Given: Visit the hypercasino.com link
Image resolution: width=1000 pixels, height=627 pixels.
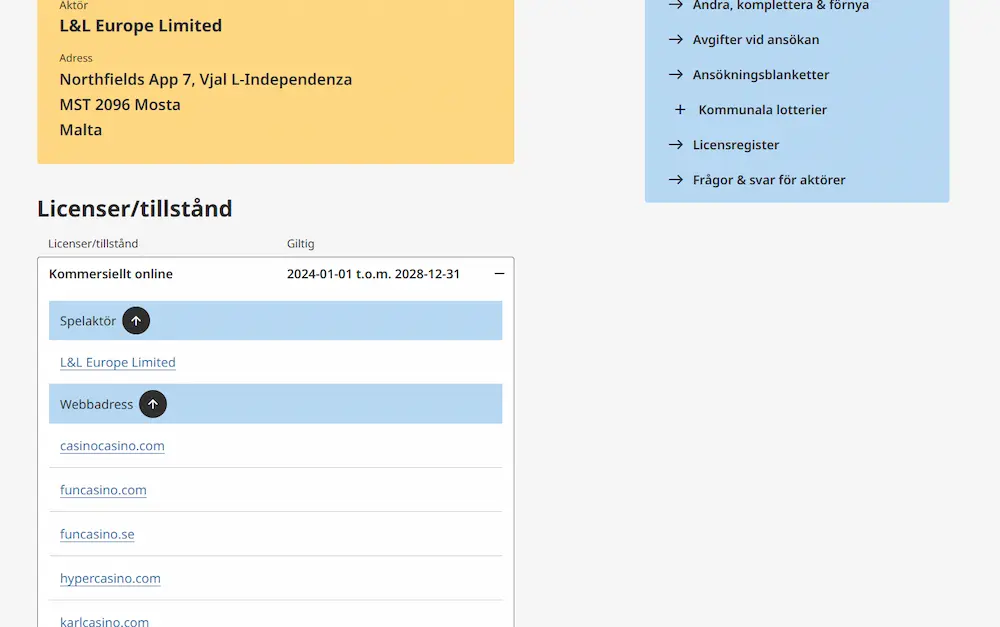Looking at the screenshot, I should (x=110, y=579).
